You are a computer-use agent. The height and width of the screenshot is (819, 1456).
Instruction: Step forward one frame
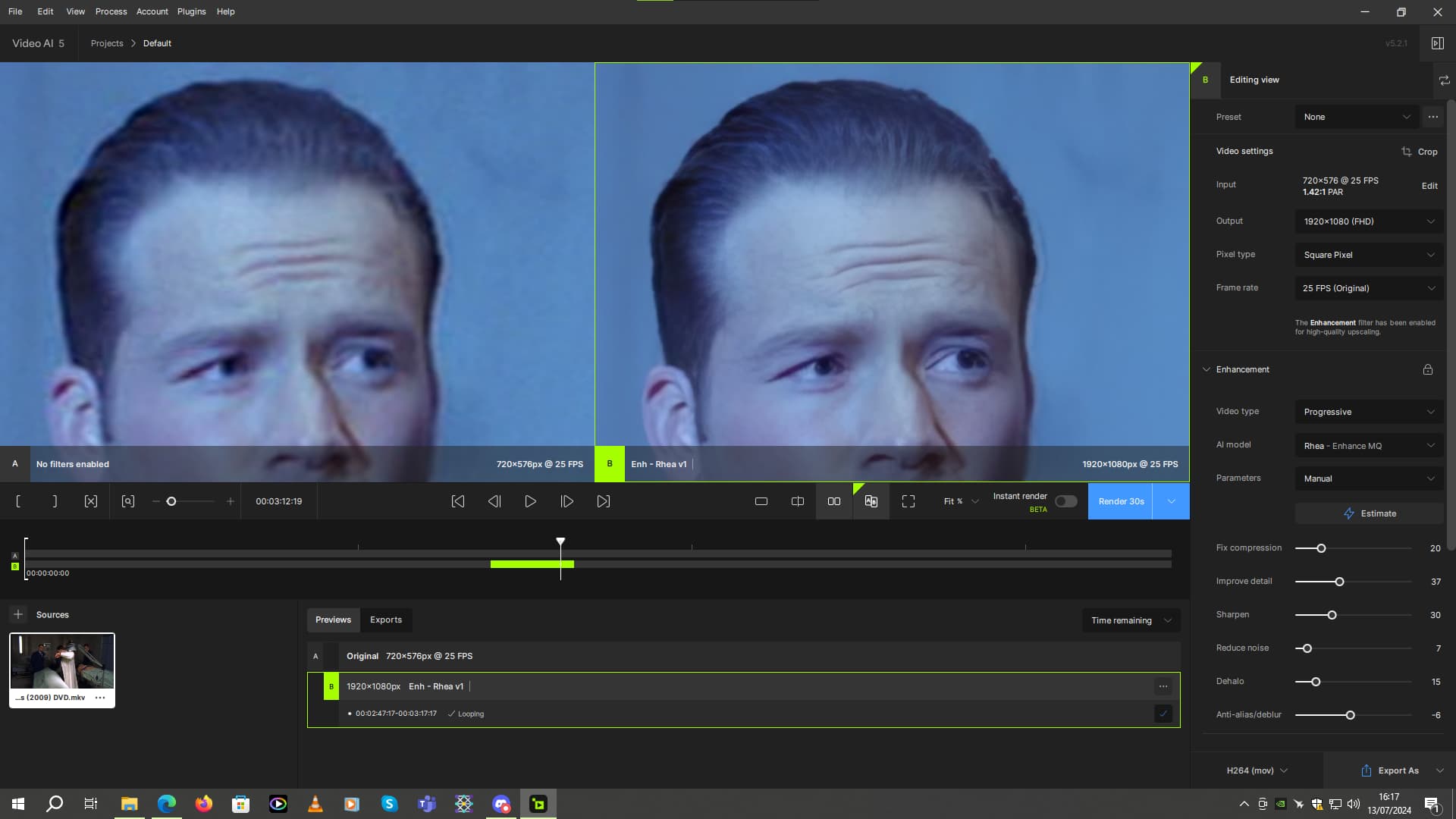(566, 501)
